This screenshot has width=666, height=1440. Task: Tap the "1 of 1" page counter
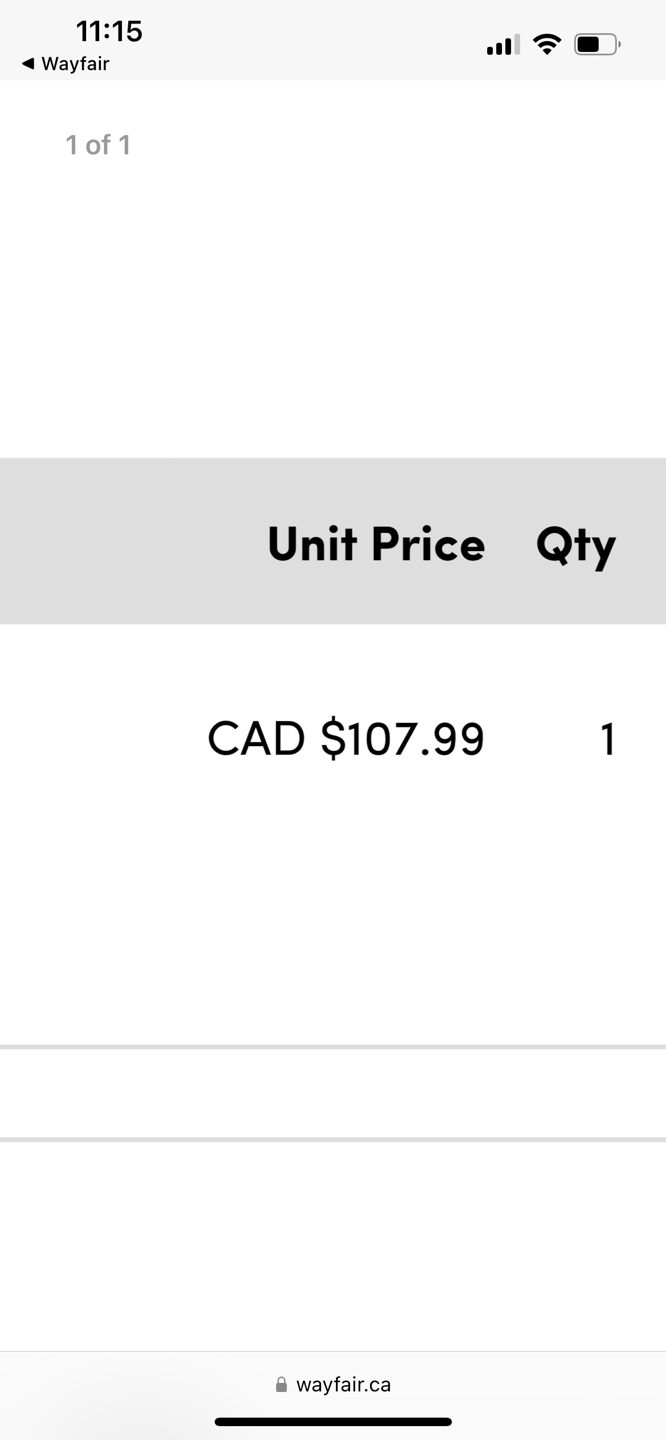click(98, 145)
